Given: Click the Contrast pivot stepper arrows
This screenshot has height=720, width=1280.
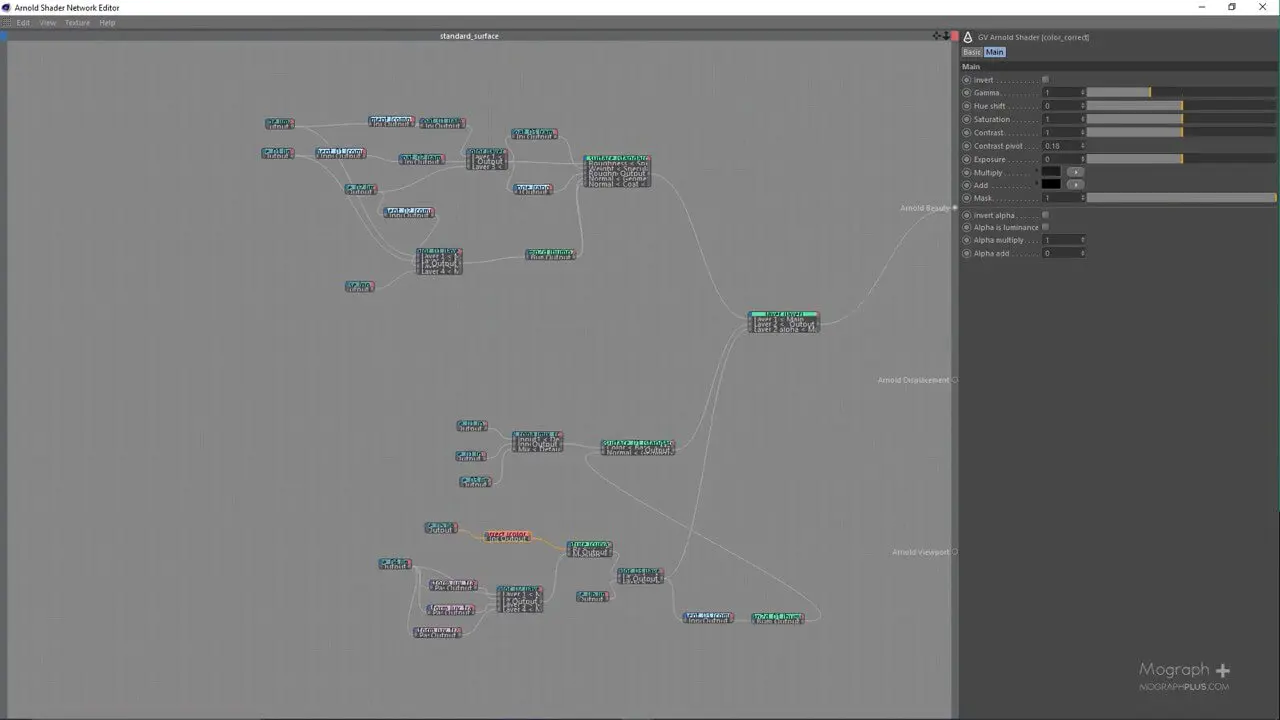Looking at the screenshot, I should 1082,146.
